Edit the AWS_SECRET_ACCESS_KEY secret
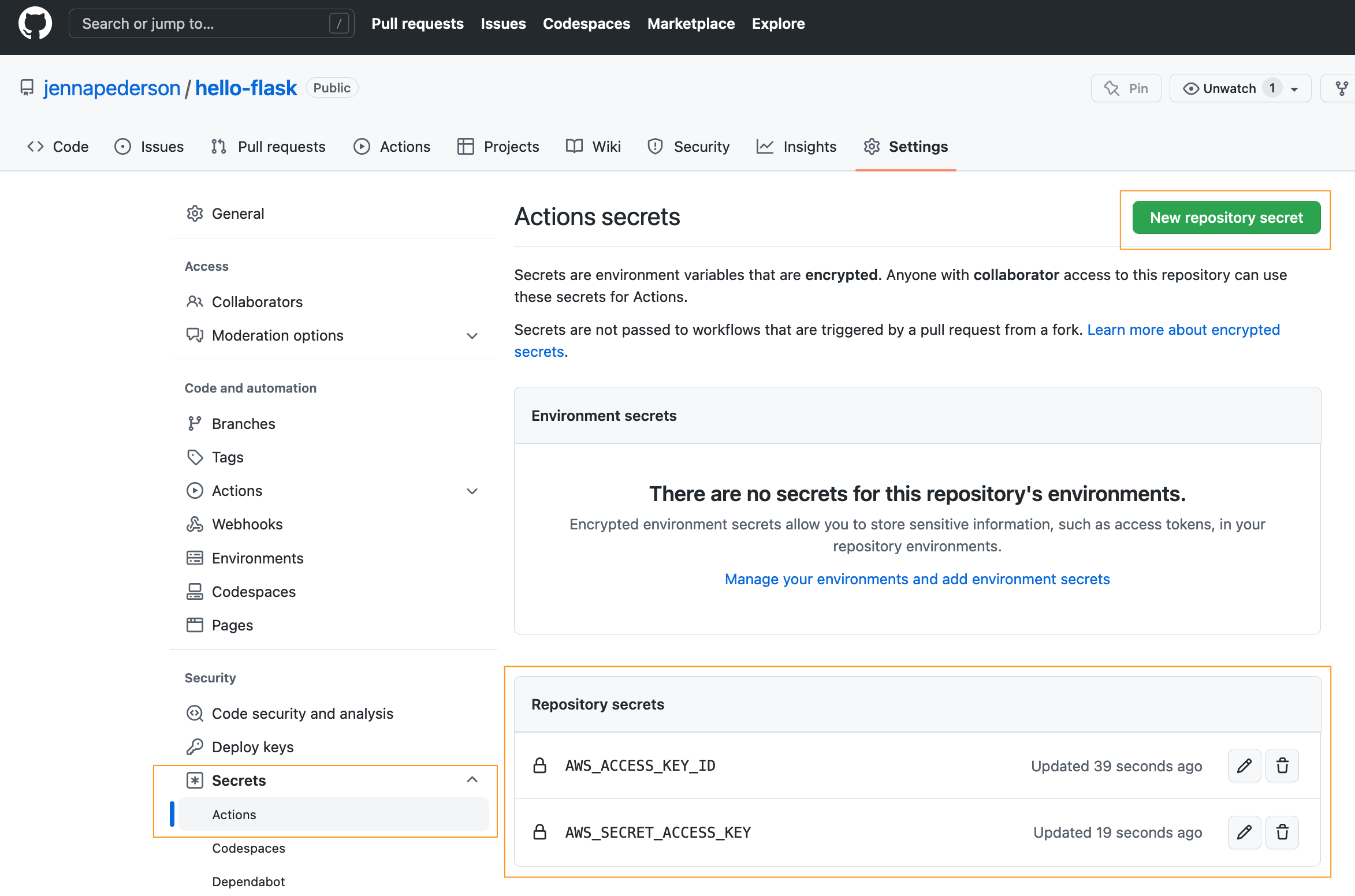Screen dimensions: 1355x896 pos(1244,832)
